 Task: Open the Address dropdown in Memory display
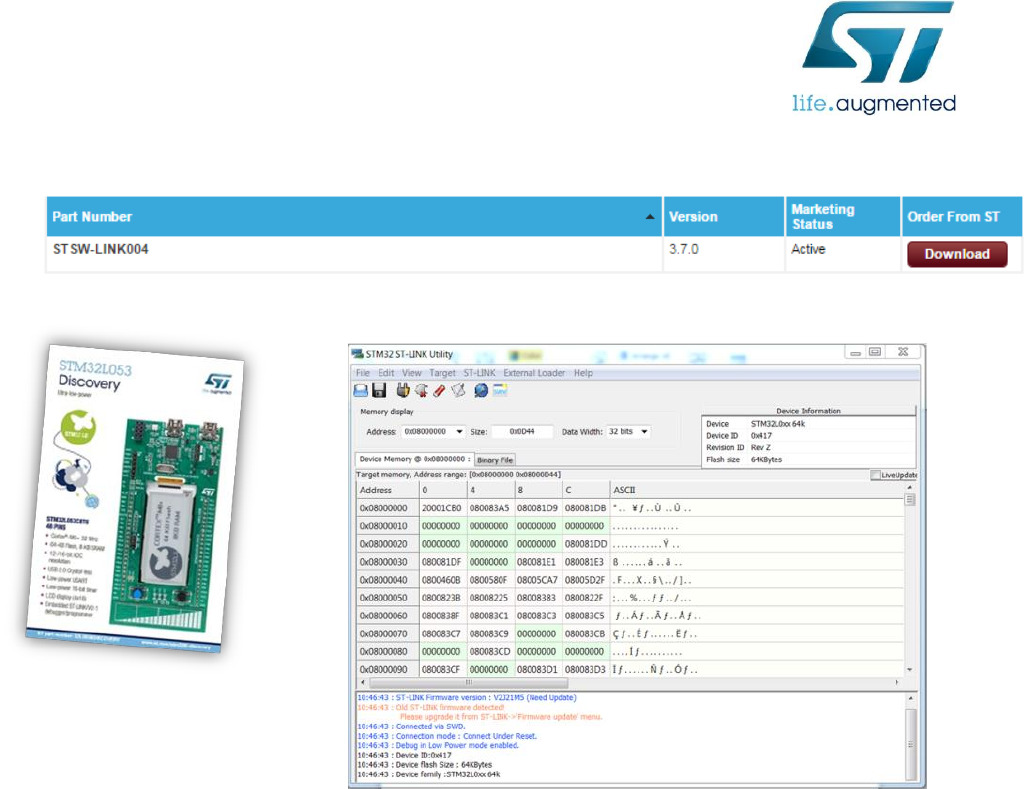[457, 430]
